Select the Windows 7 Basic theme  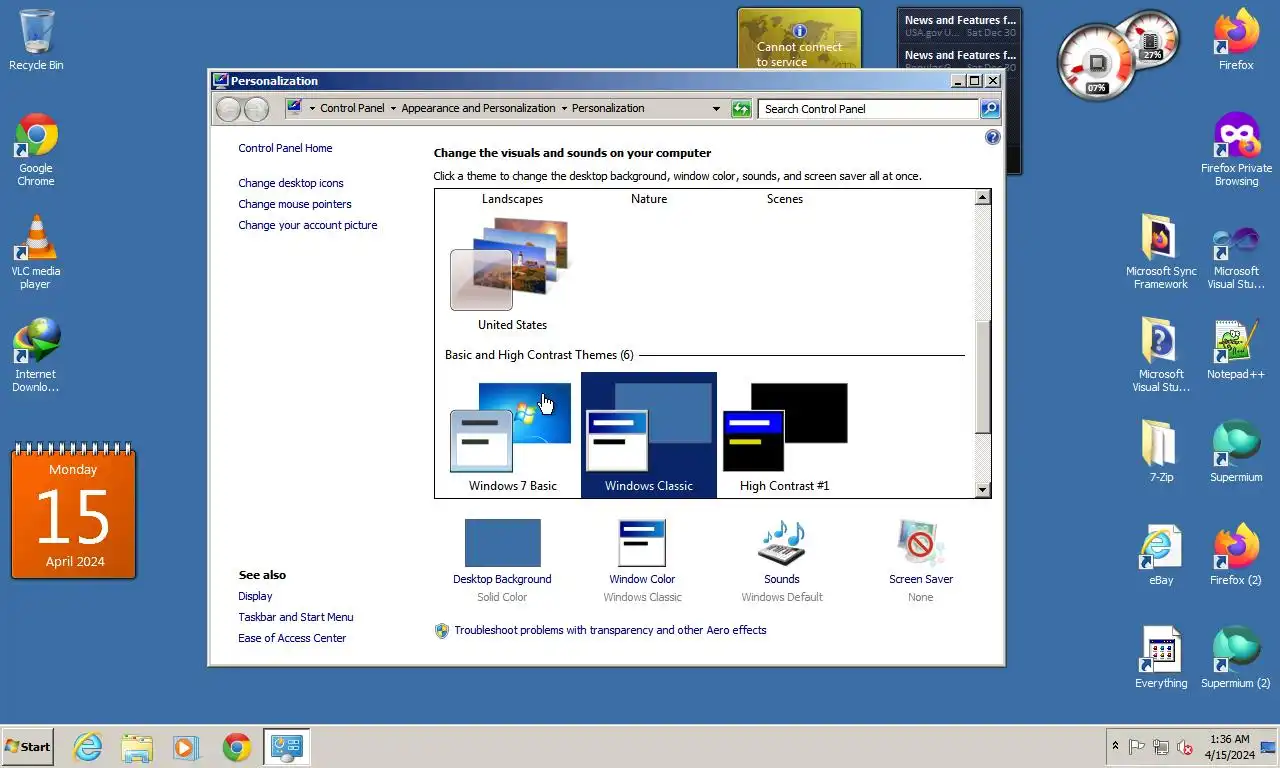[x=512, y=437]
